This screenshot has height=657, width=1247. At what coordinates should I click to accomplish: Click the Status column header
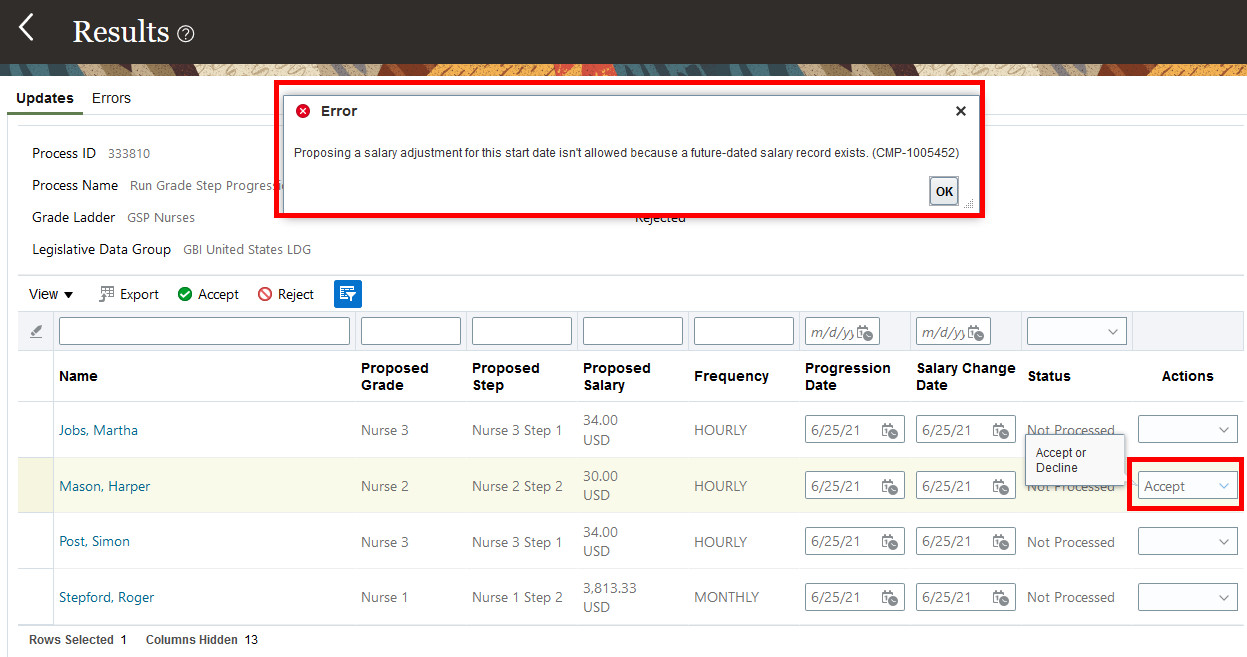click(1049, 376)
